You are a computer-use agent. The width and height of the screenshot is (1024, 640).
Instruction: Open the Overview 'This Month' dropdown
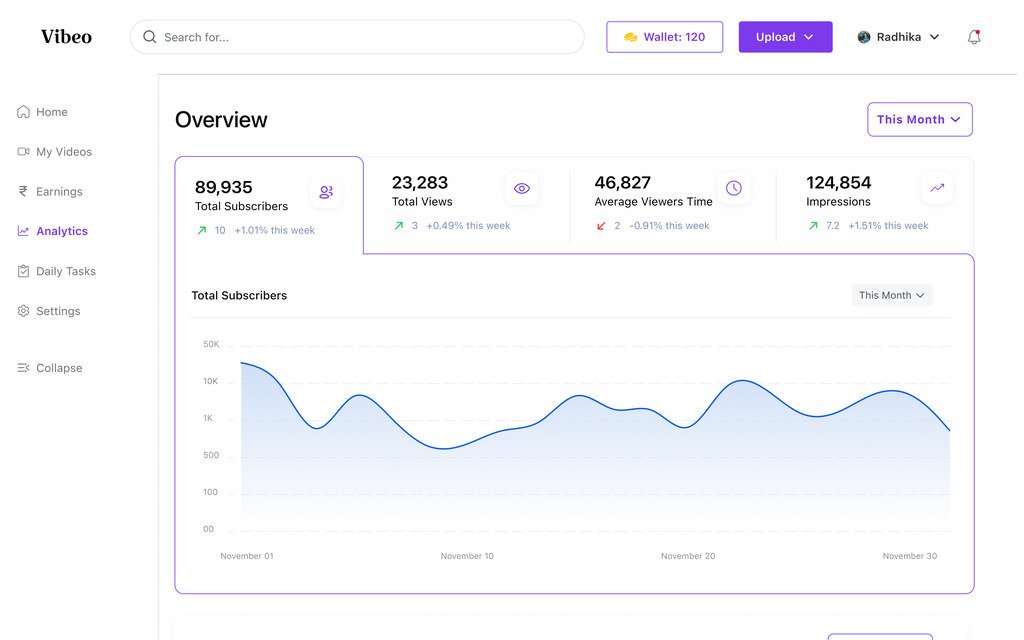click(x=920, y=120)
